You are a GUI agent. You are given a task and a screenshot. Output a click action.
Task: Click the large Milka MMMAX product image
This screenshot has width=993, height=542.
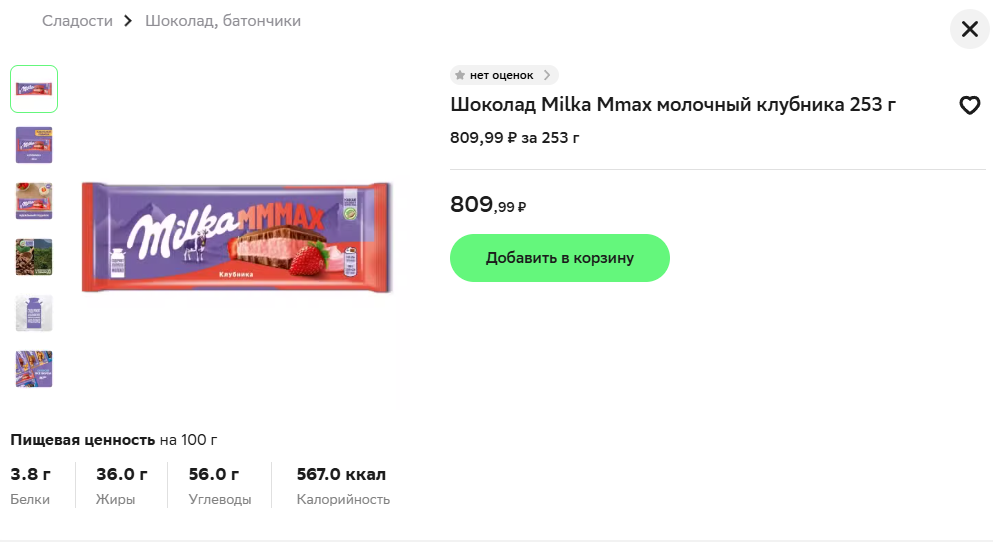(x=236, y=238)
